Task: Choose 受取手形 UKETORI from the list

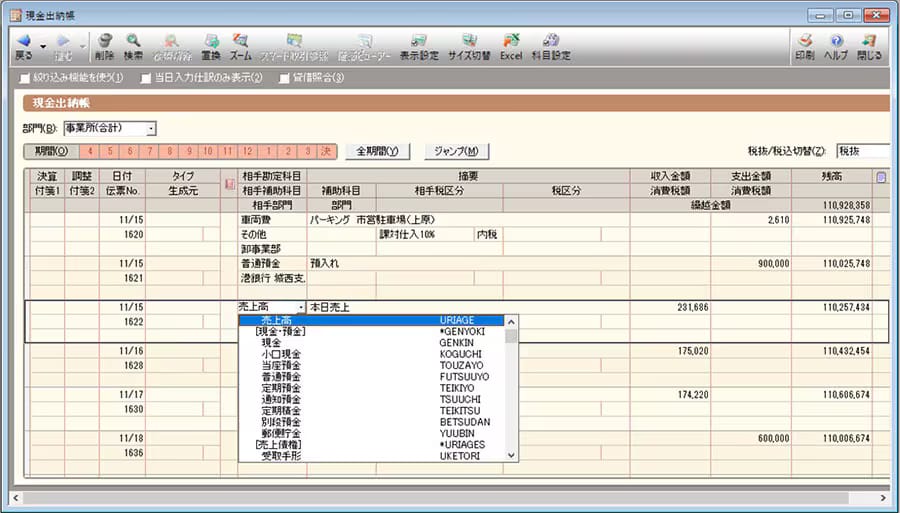Action: click(x=371, y=456)
